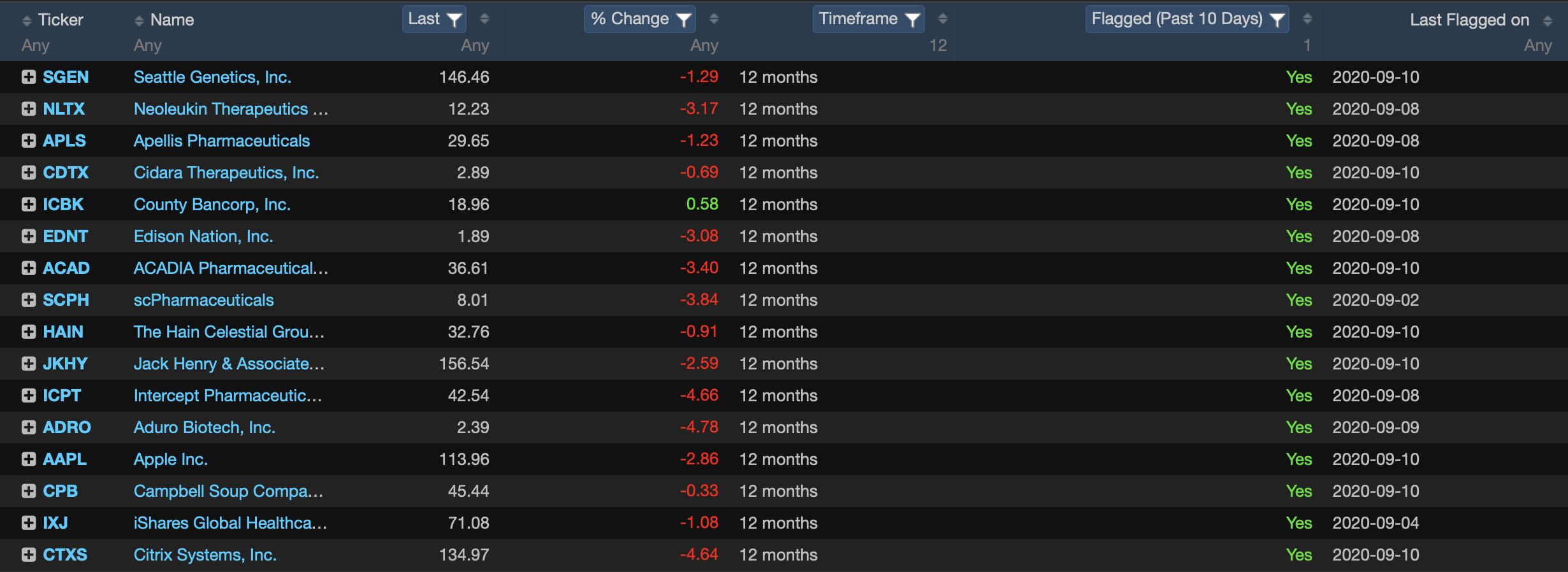Open the SGEN ticker link
This screenshot has width=1568, height=572.
coord(66,77)
